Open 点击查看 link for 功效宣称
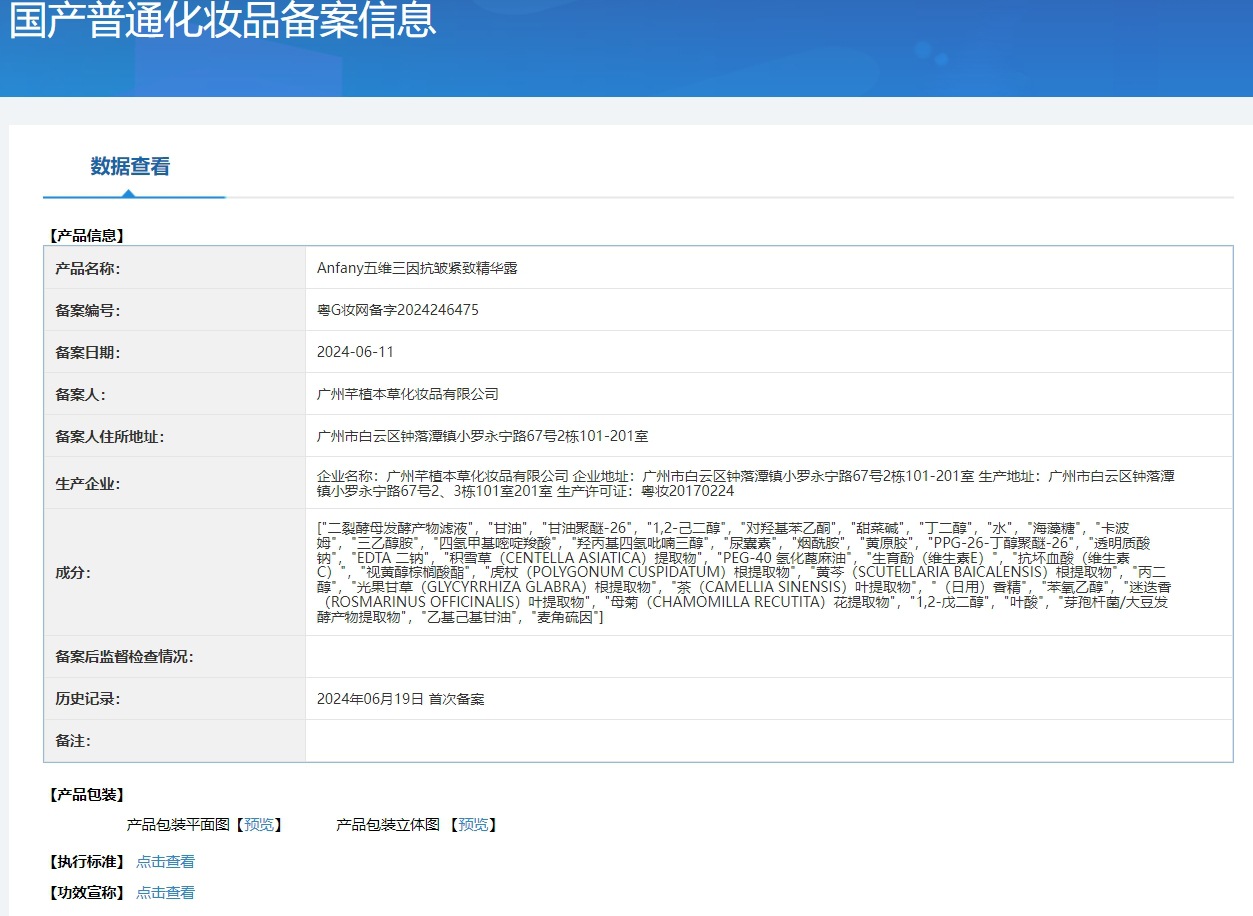 (166, 893)
